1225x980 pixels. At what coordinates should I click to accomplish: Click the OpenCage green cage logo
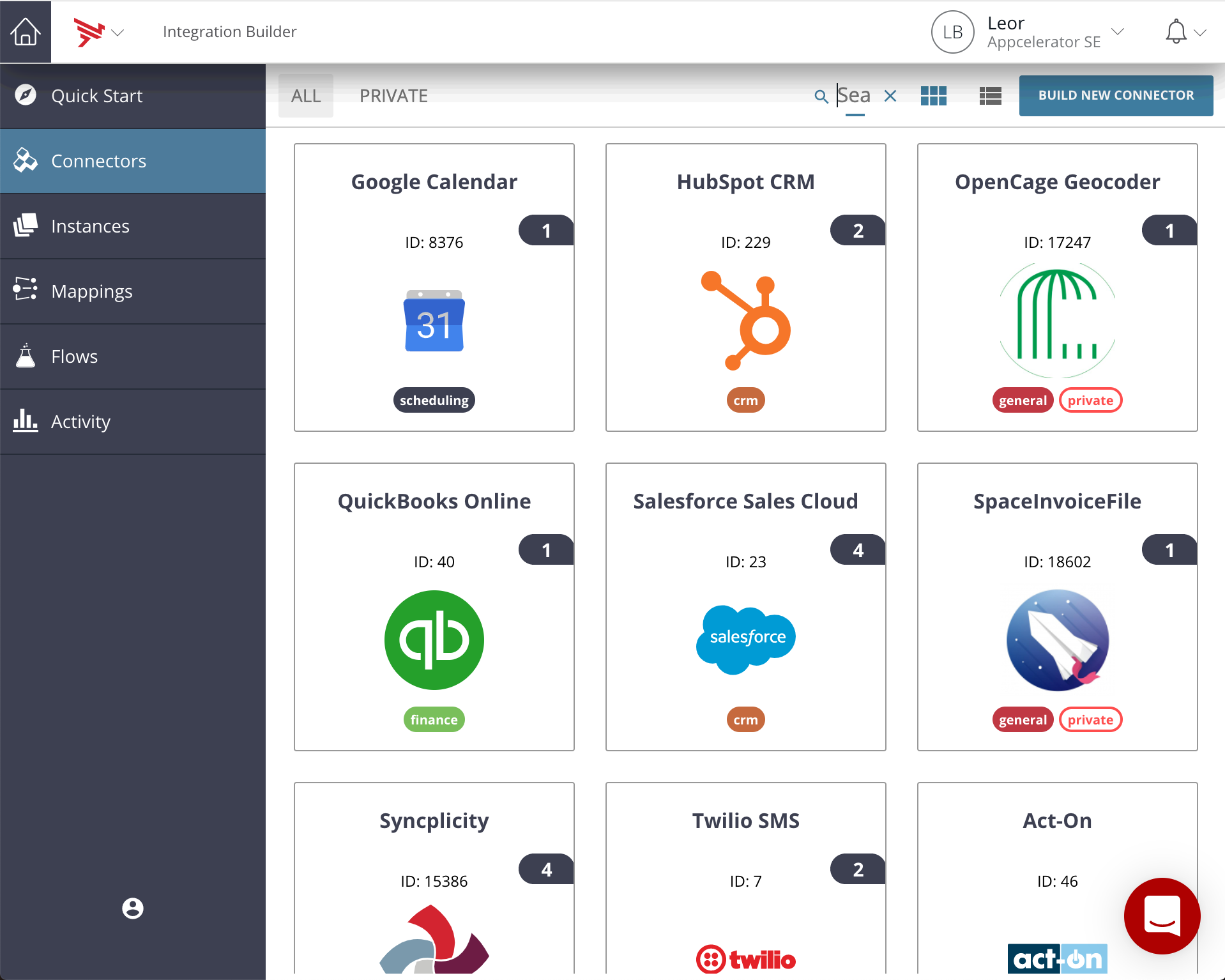1058,320
